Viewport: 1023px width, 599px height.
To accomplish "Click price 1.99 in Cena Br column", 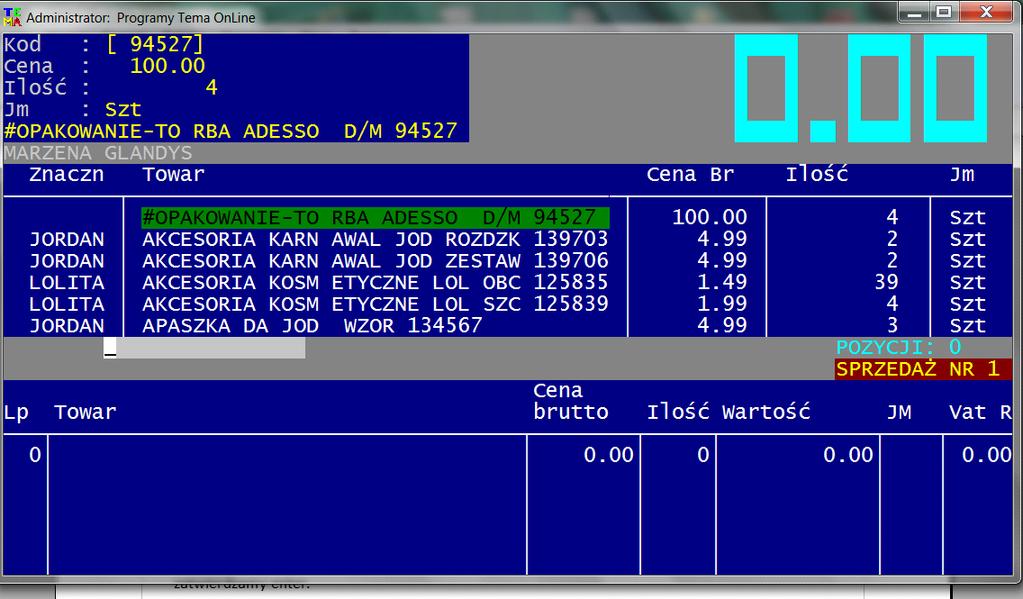I will coord(722,304).
